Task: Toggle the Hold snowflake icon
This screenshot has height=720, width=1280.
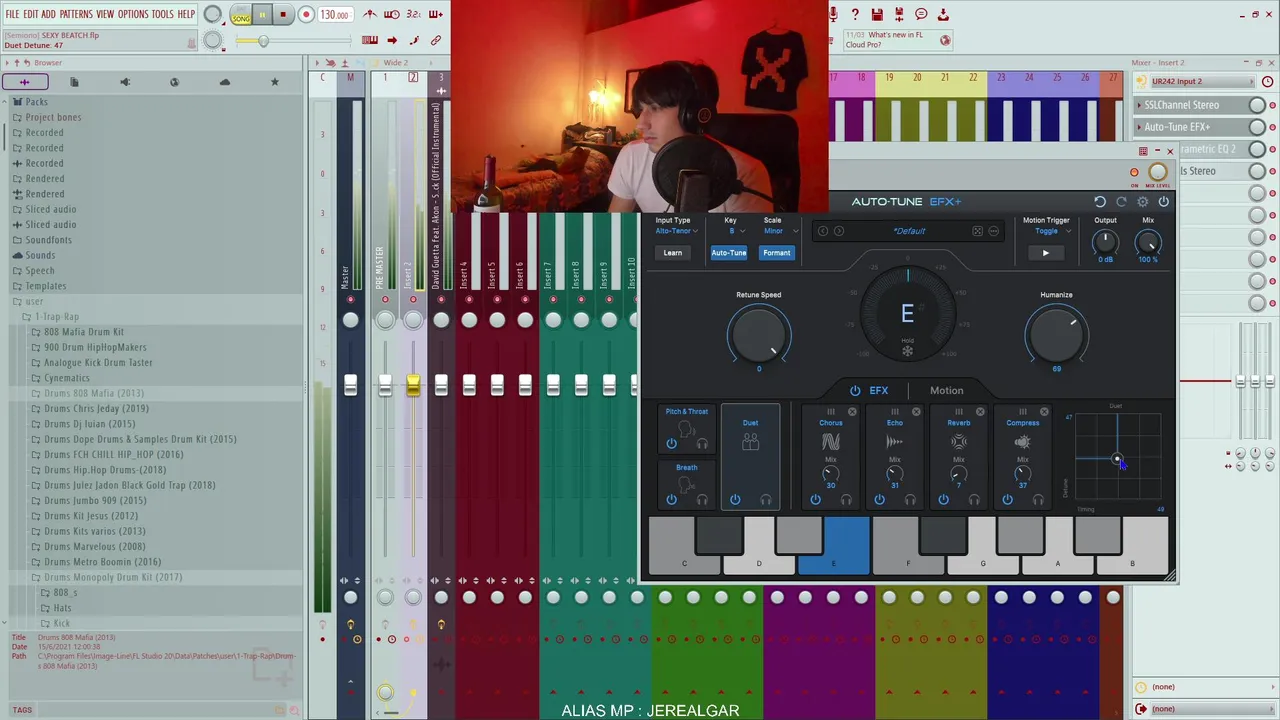Action: click(x=908, y=351)
